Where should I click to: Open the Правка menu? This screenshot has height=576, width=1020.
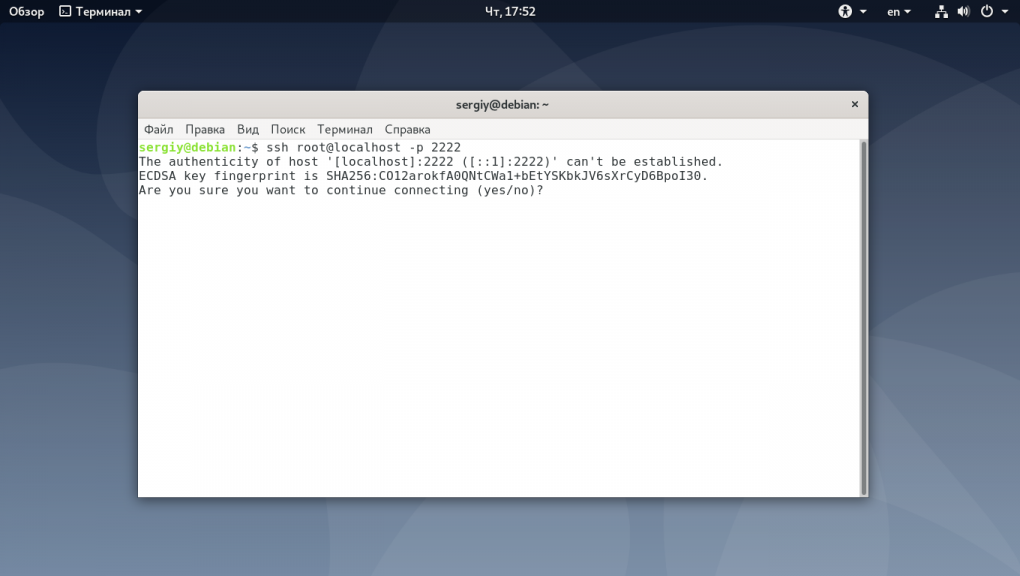pos(205,129)
